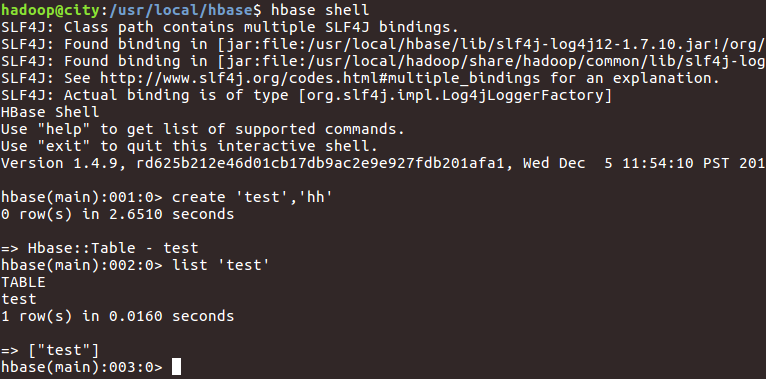
Task: Click the create 'test','hh' command
Action: (252, 197)
